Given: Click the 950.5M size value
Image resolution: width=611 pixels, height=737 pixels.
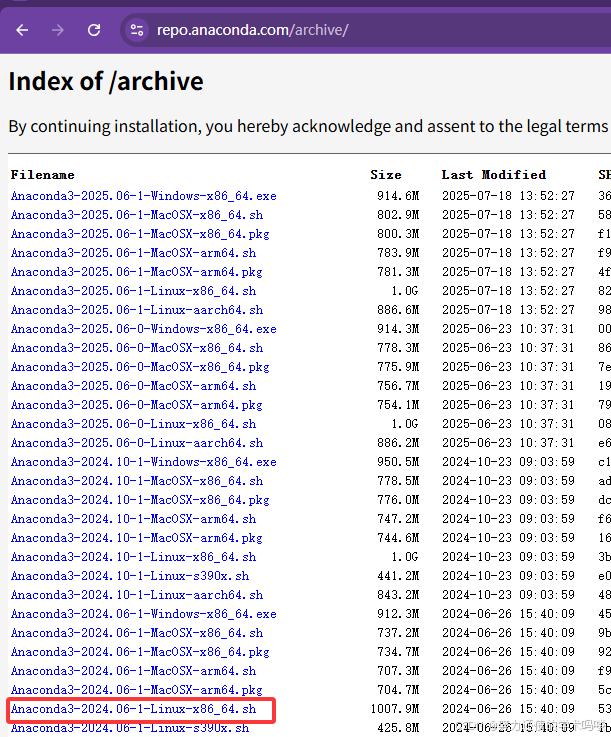Looking at the screenshot, I should pos(398,462).
